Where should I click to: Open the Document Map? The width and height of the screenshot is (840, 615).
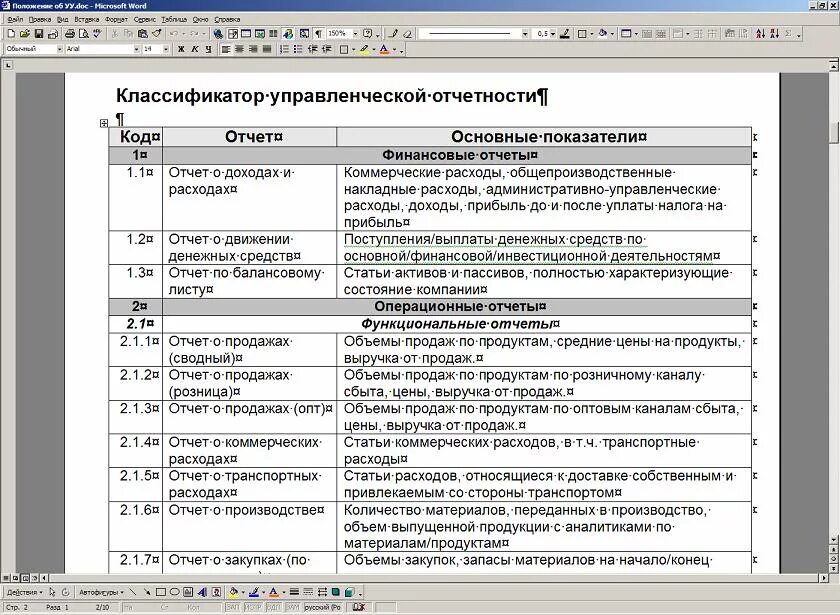[x=304, y=34]
